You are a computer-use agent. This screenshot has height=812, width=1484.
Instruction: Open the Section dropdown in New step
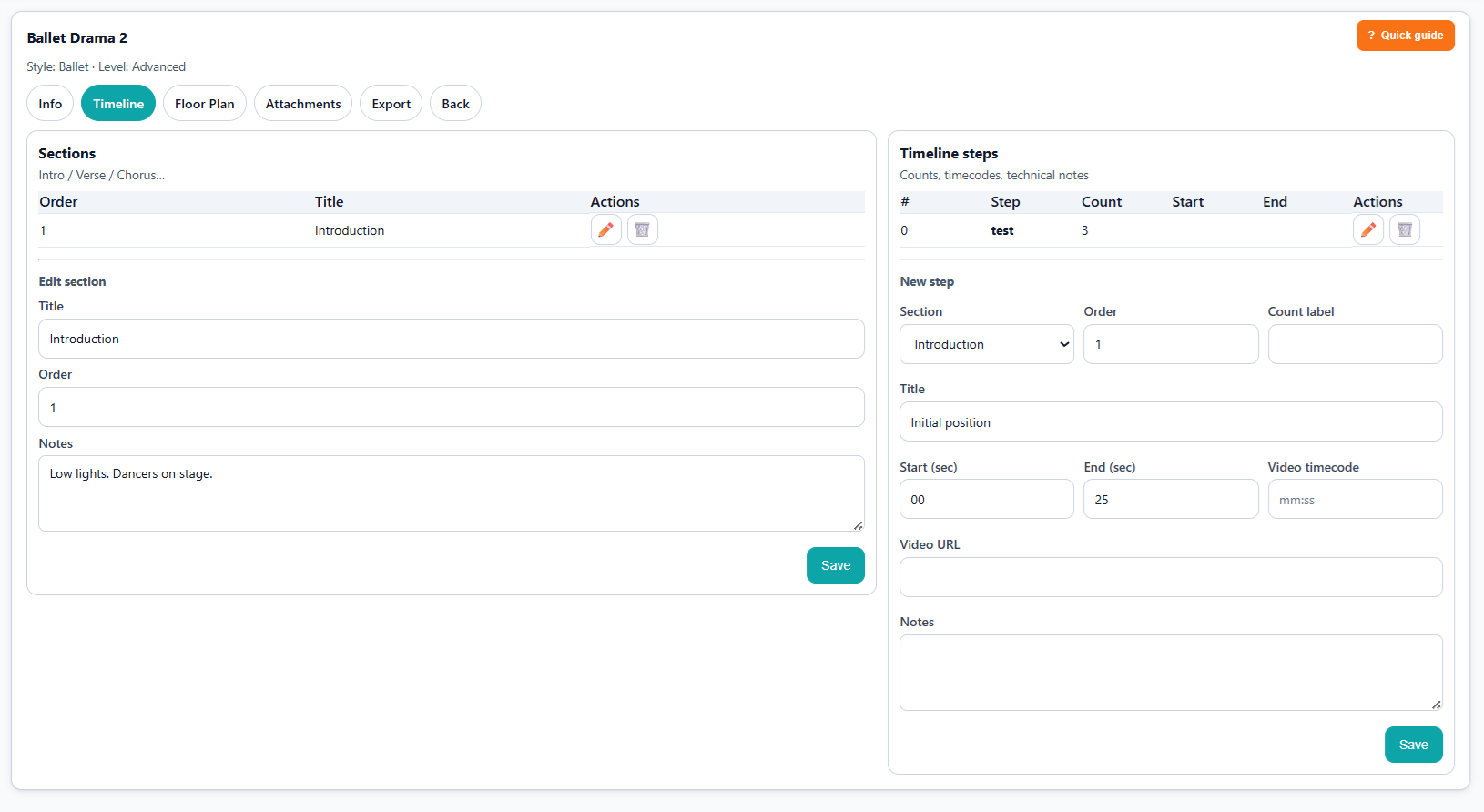(x=986, y=345)
